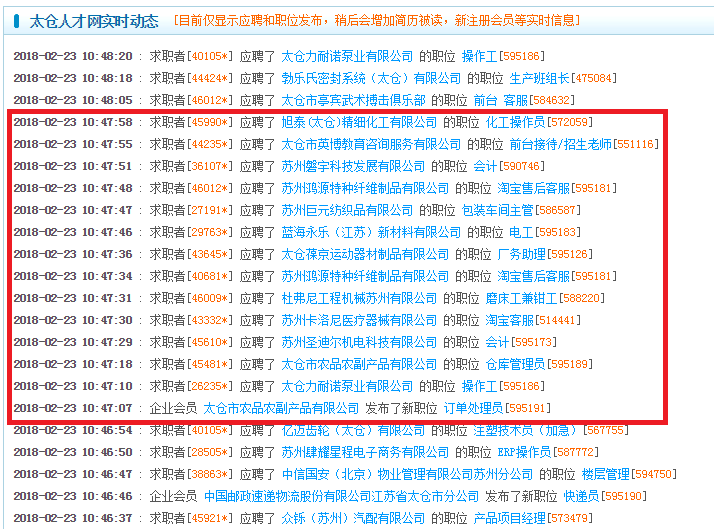Click job seeker ID 43645*
714x529 pixels.
pyautogui.click(x=209, y=254)
